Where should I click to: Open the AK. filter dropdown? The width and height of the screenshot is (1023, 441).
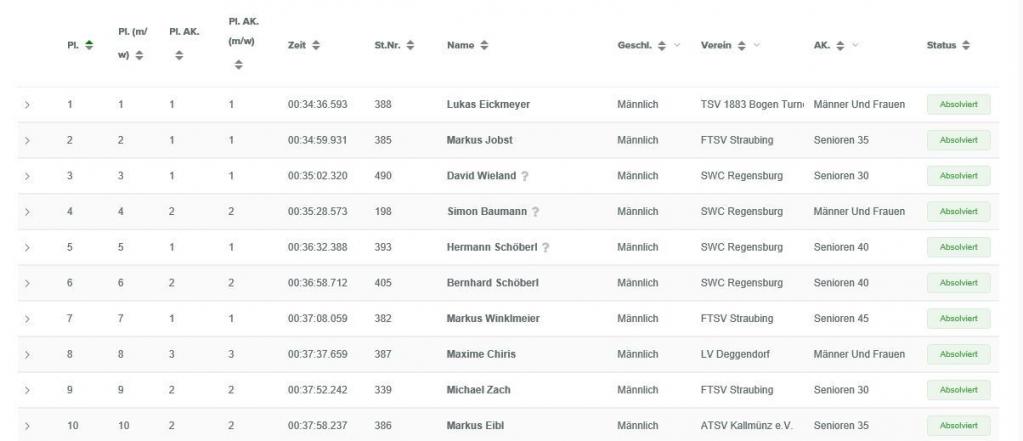(857, 46)
